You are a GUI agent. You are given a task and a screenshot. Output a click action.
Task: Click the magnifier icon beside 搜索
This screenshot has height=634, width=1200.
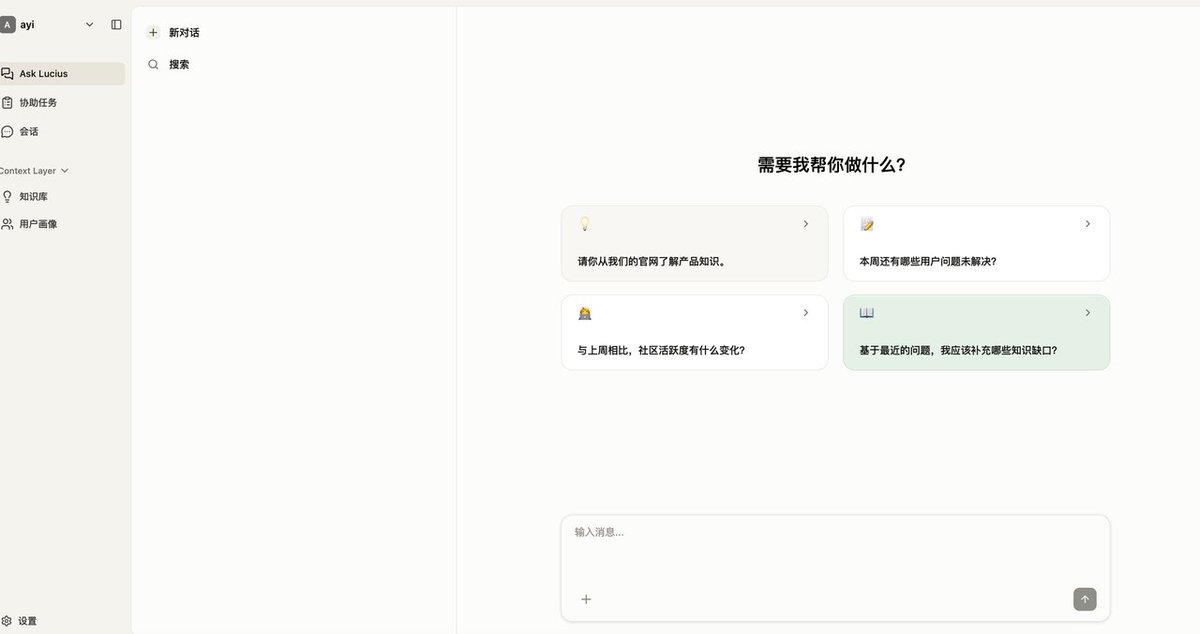153,64
